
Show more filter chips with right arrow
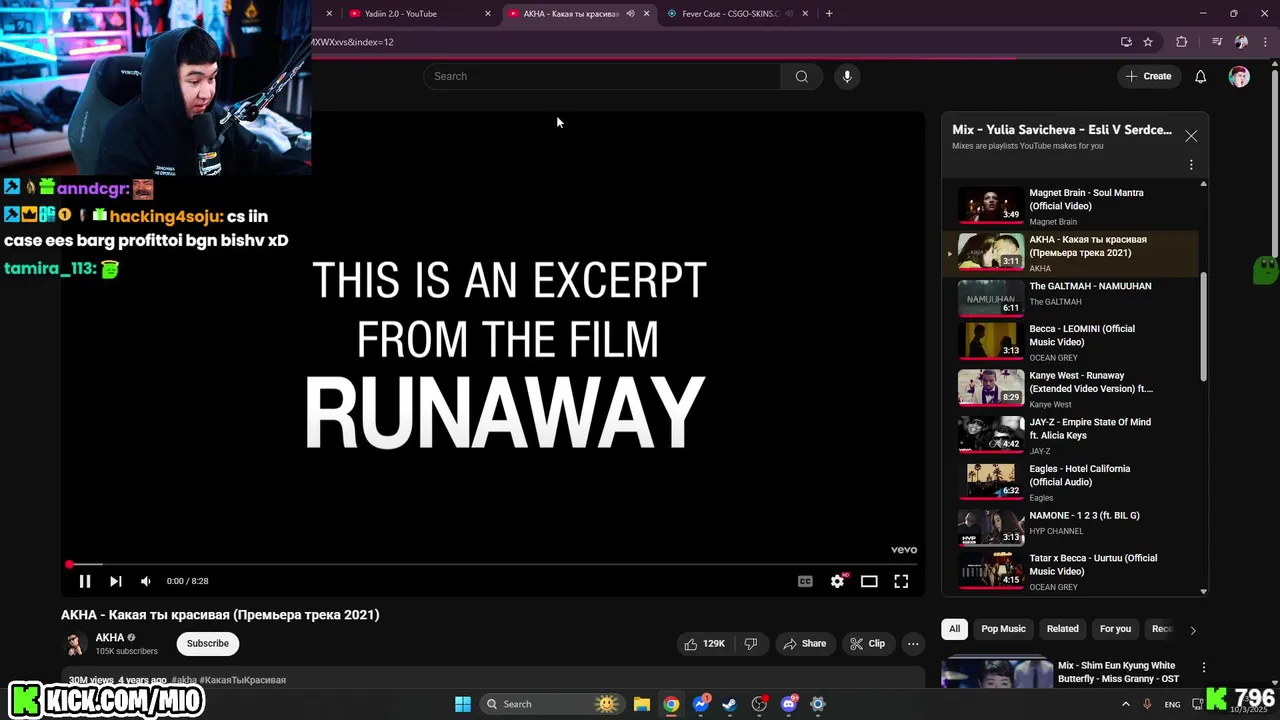pos(1192,630)
